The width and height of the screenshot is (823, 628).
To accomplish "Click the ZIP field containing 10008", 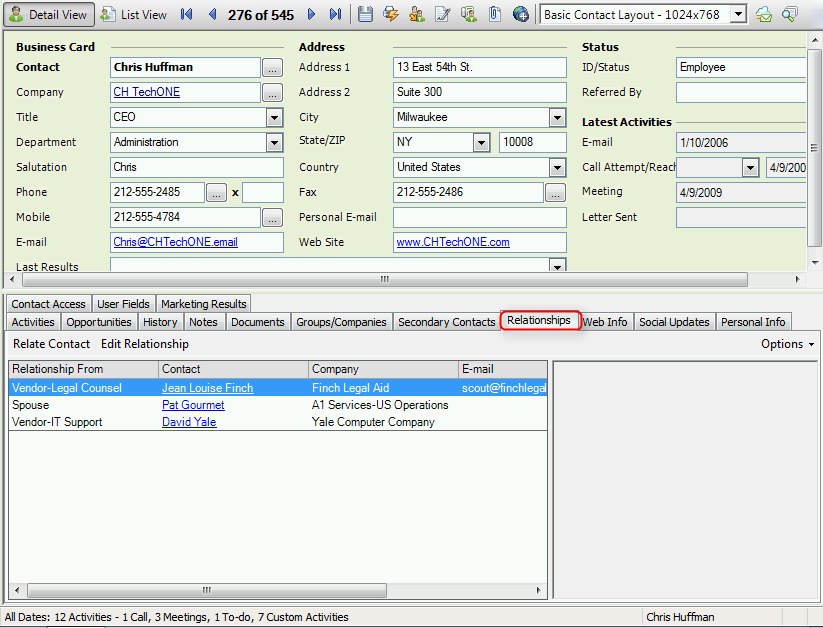I will click(532, 142).
